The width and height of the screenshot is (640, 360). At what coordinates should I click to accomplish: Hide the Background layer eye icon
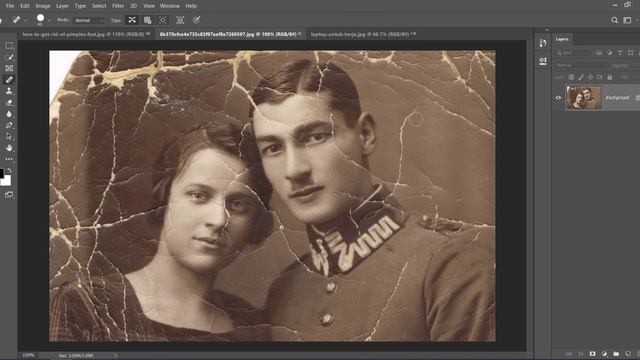tap(558, 98)
